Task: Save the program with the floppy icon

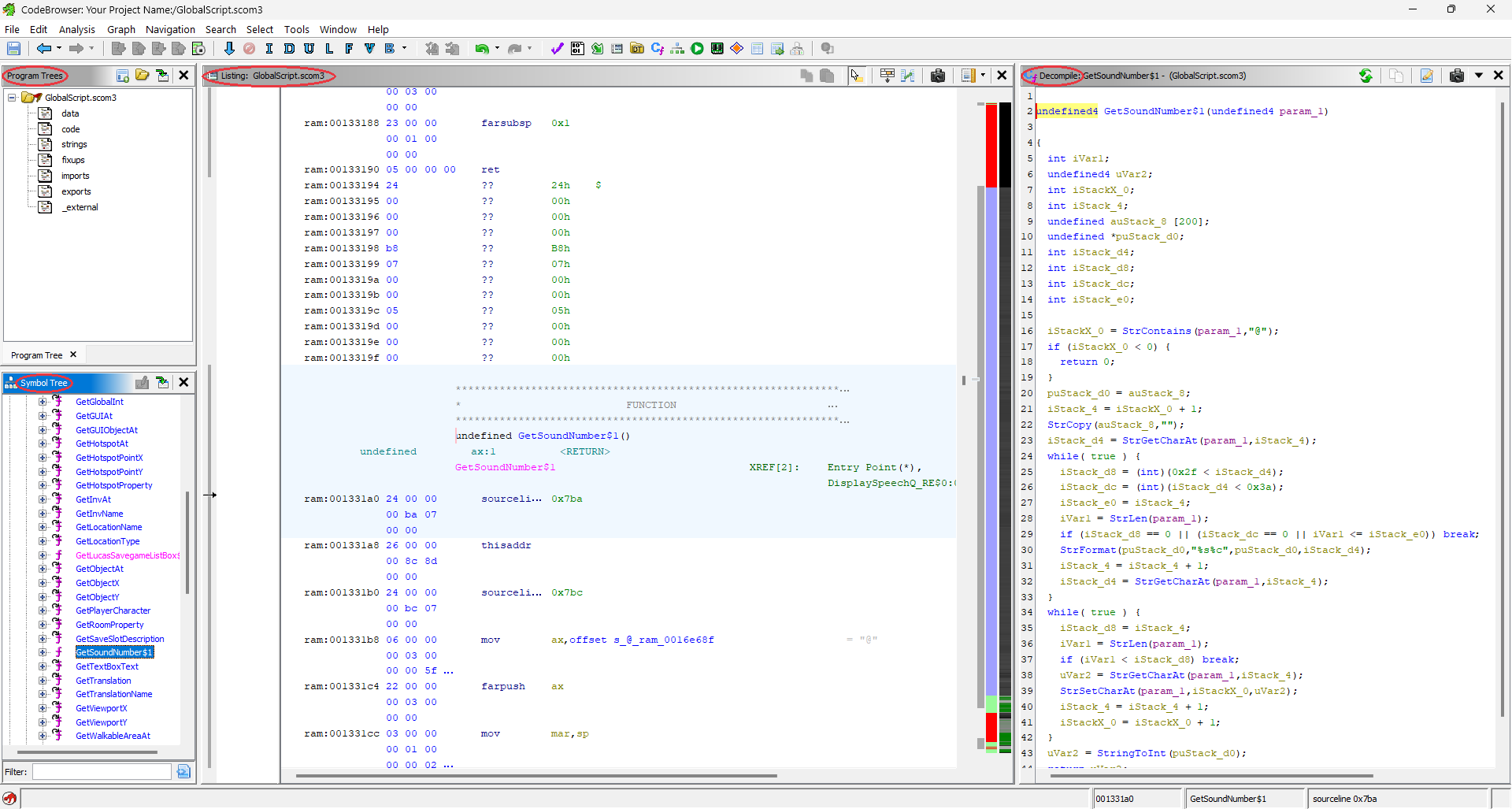Action: [x=13, y=49]
